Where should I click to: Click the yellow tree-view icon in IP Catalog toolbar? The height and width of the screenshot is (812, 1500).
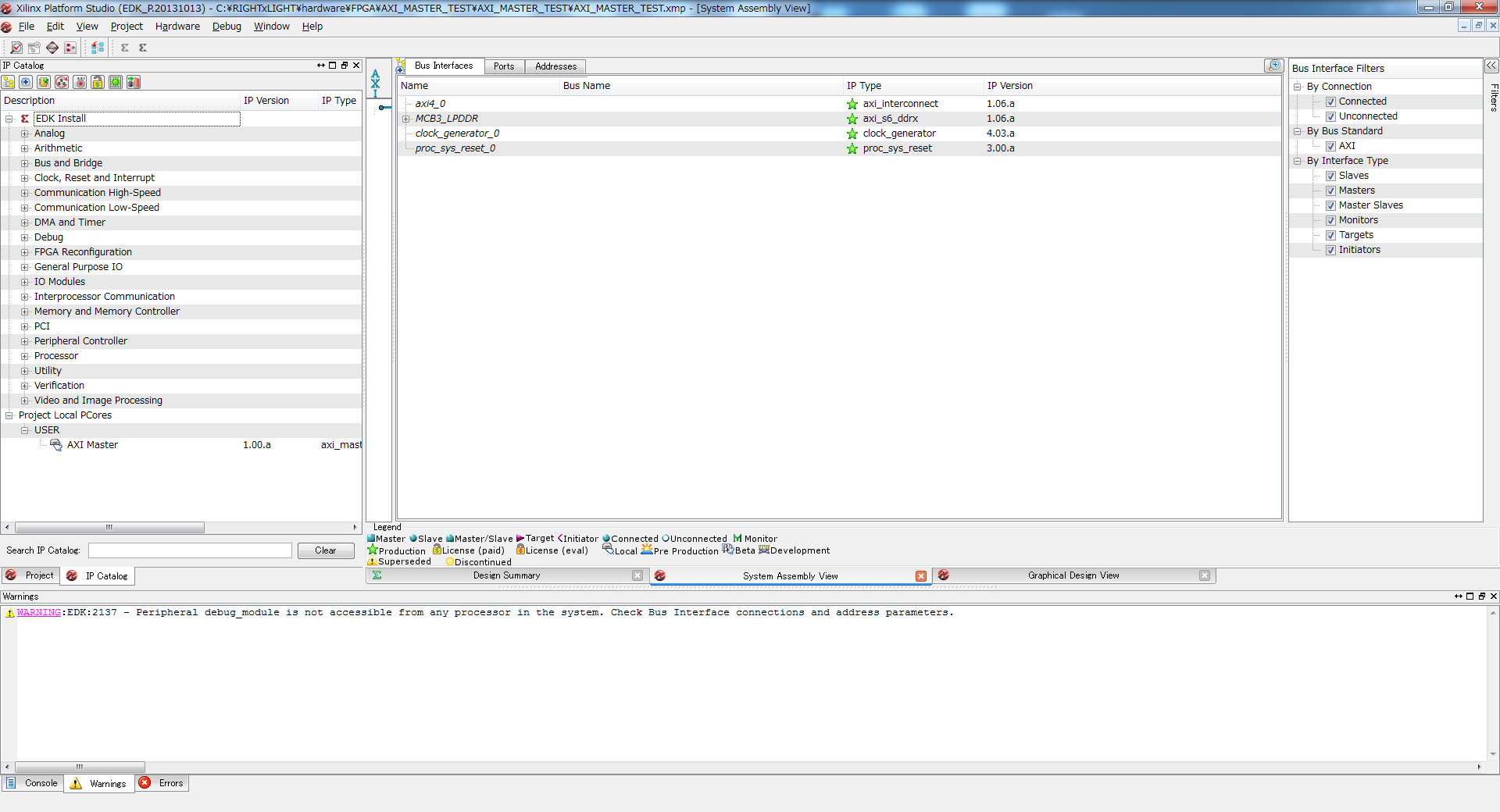tap(9, 82)
